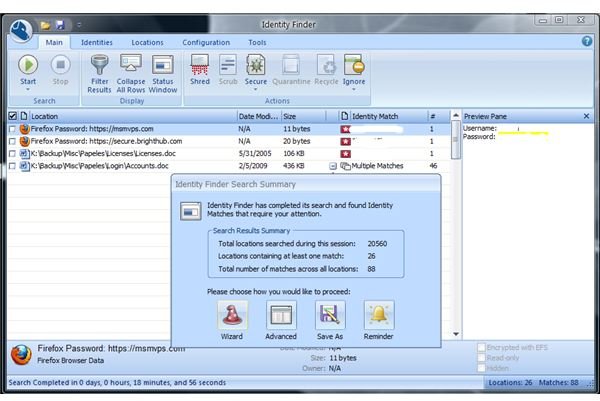This screenshot has width=600, height=401.
Task: Click scroll down arrow of results list
Action: pos(456,334)
